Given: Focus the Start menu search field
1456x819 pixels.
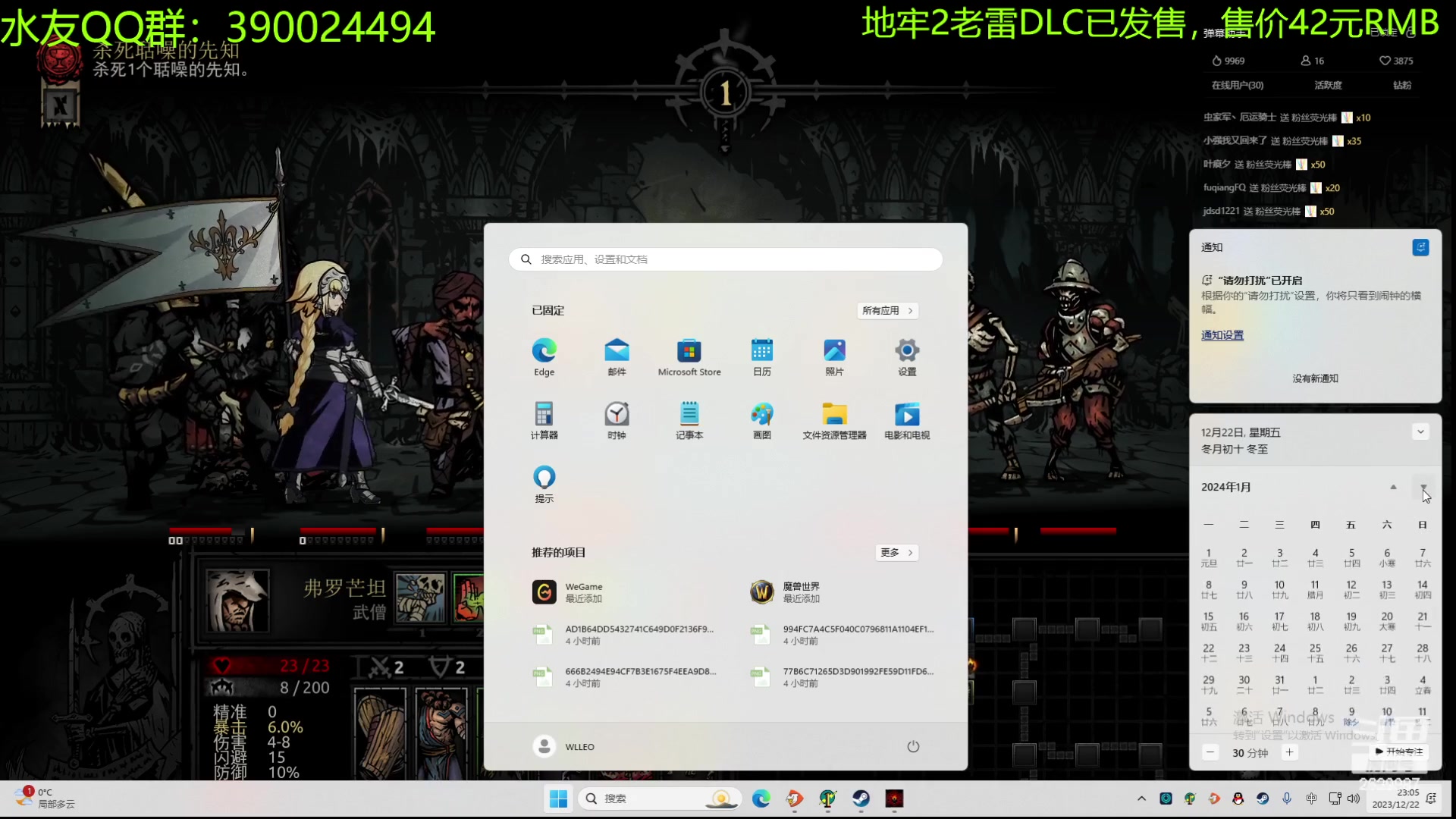Looking at the screenshot, I should click(x=726, y=259).
